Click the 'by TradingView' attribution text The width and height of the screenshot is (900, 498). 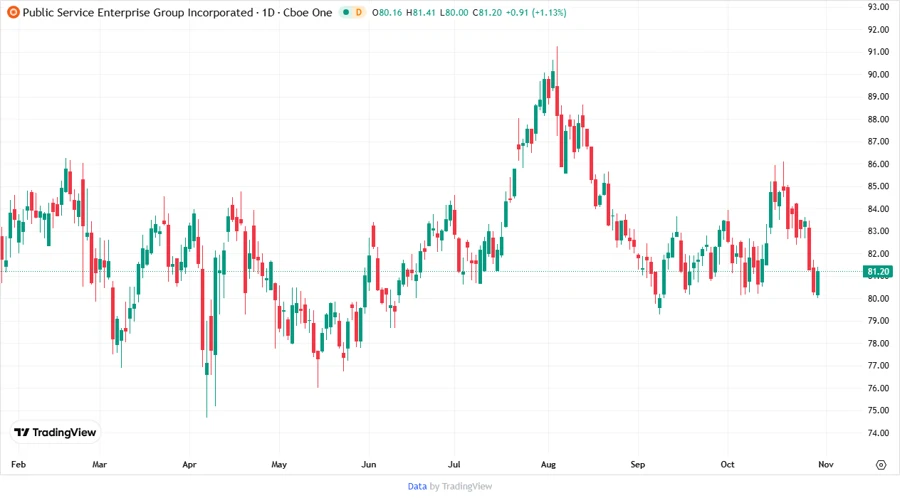pyautogui.click(x=461, y=486)
